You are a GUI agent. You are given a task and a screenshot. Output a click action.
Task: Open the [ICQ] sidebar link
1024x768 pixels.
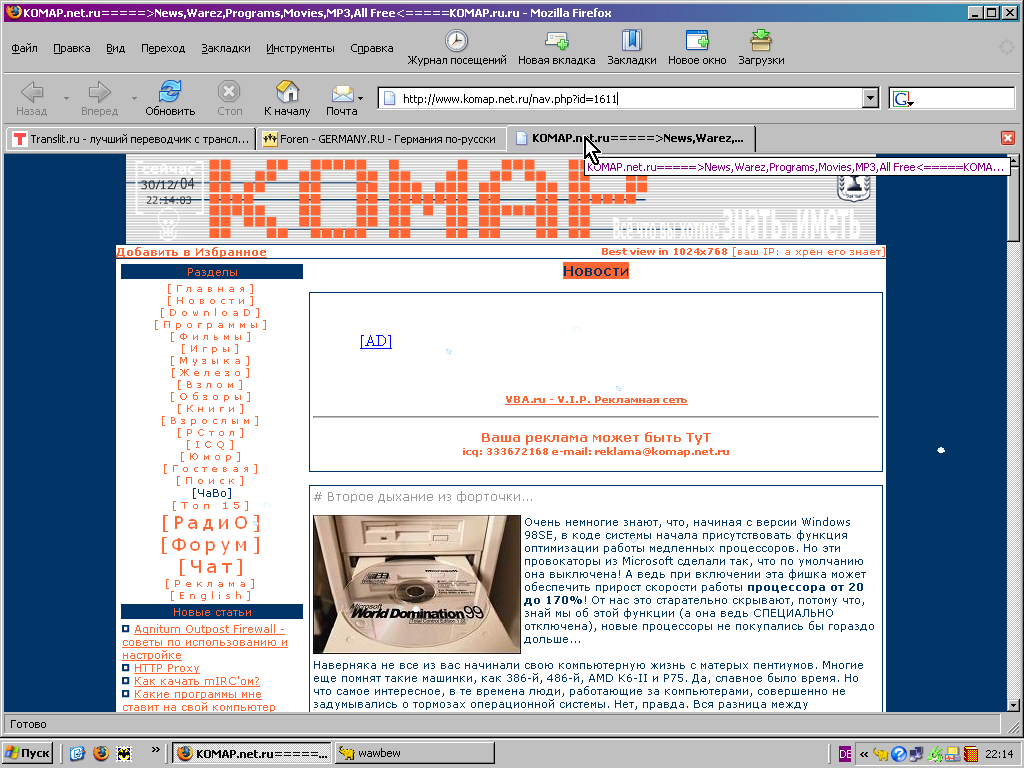[210, 445]
